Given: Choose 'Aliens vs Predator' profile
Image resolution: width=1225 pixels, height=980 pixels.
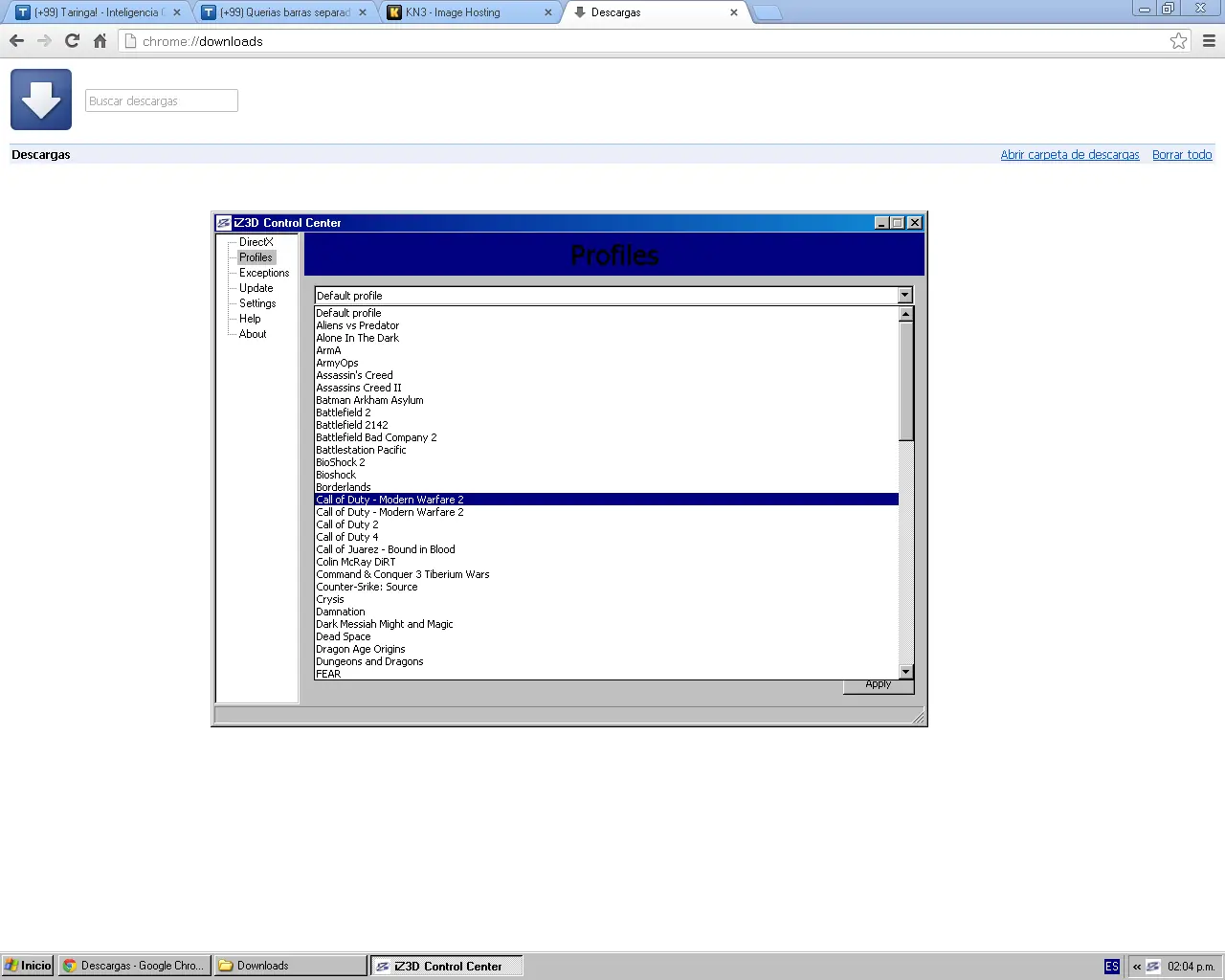Looking at the screenshot, I should [607, 325].
